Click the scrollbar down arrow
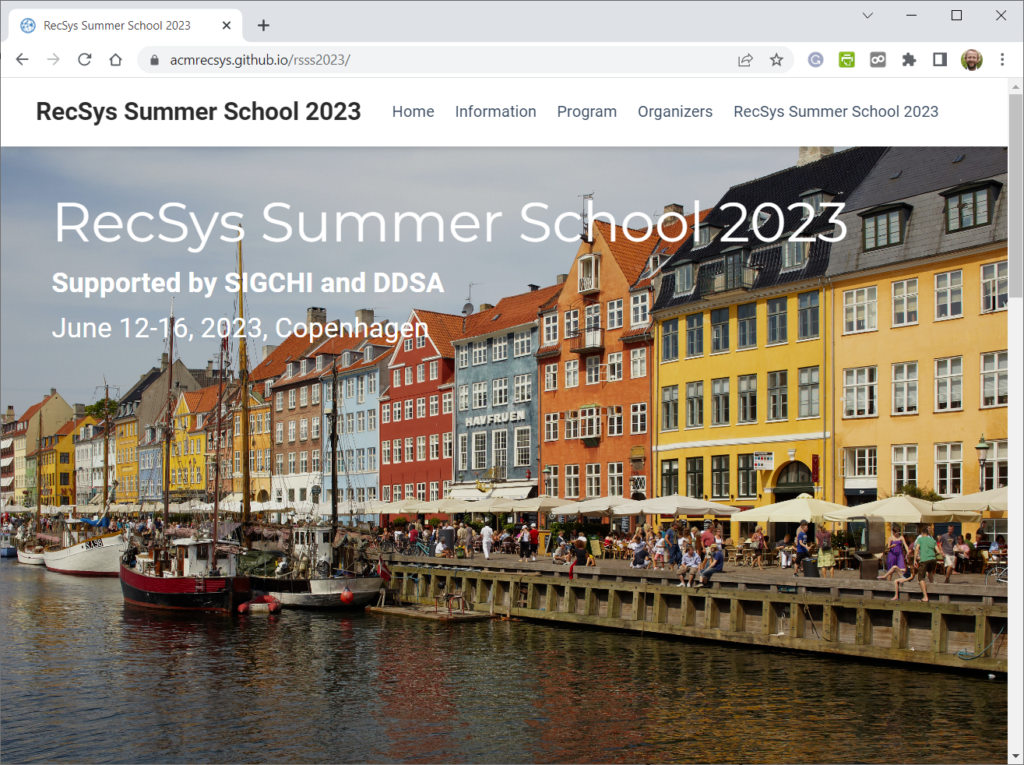 [x=1016, y=757]
